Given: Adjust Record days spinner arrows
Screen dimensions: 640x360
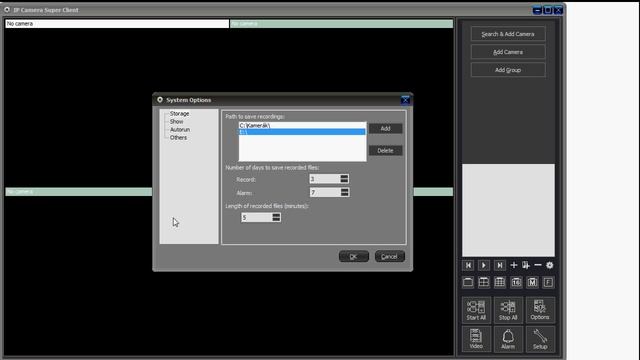Looking at the screenshot, I should point(344,179).
